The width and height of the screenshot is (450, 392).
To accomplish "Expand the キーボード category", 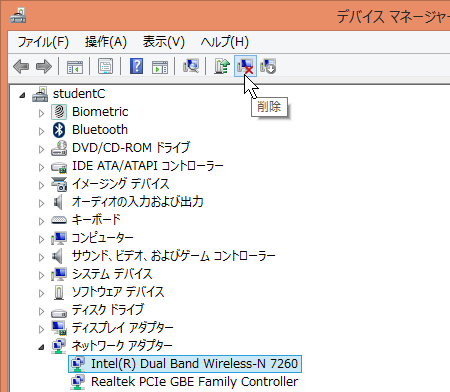I will (x=41, y=221).
